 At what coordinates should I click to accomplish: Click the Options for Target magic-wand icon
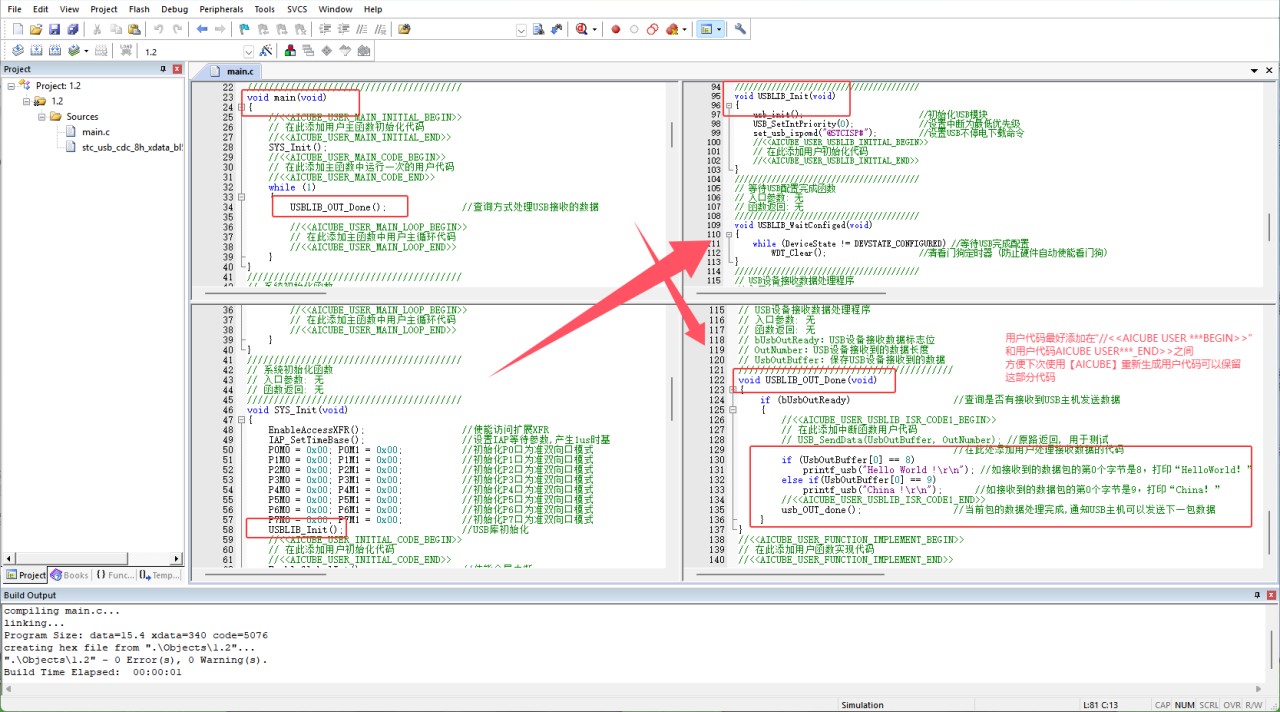coord(266,50)
